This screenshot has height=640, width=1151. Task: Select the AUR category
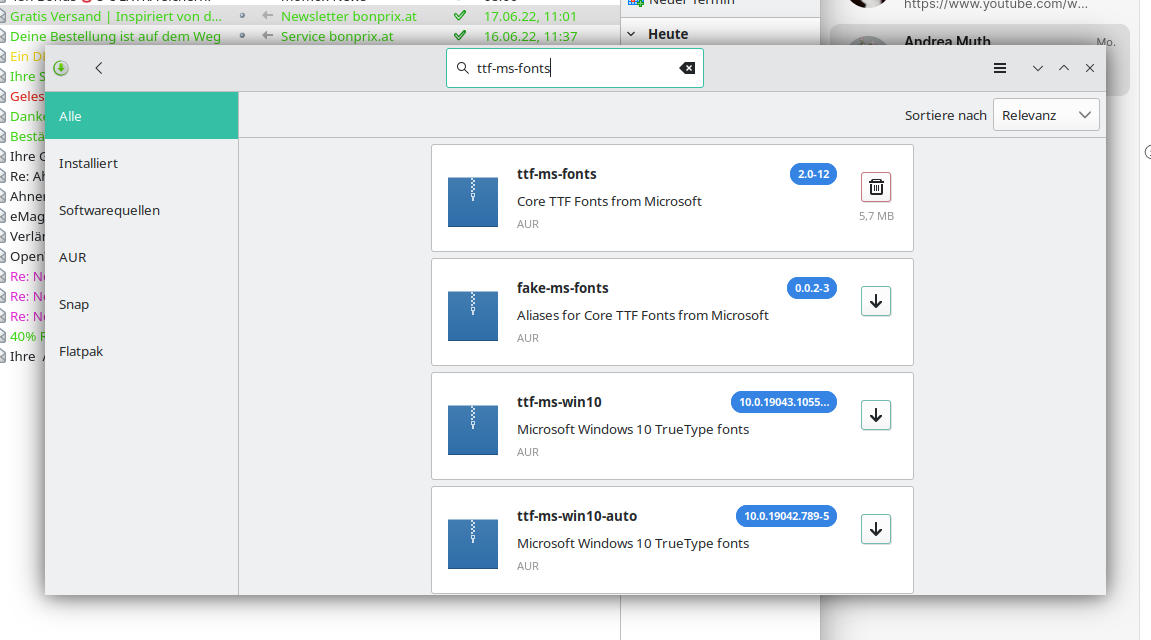[x=72, y=257]
